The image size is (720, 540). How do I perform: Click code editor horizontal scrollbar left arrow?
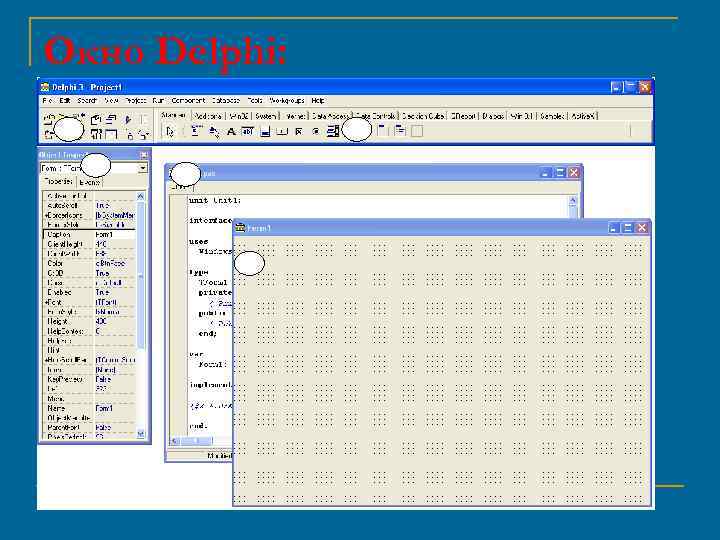175,441
